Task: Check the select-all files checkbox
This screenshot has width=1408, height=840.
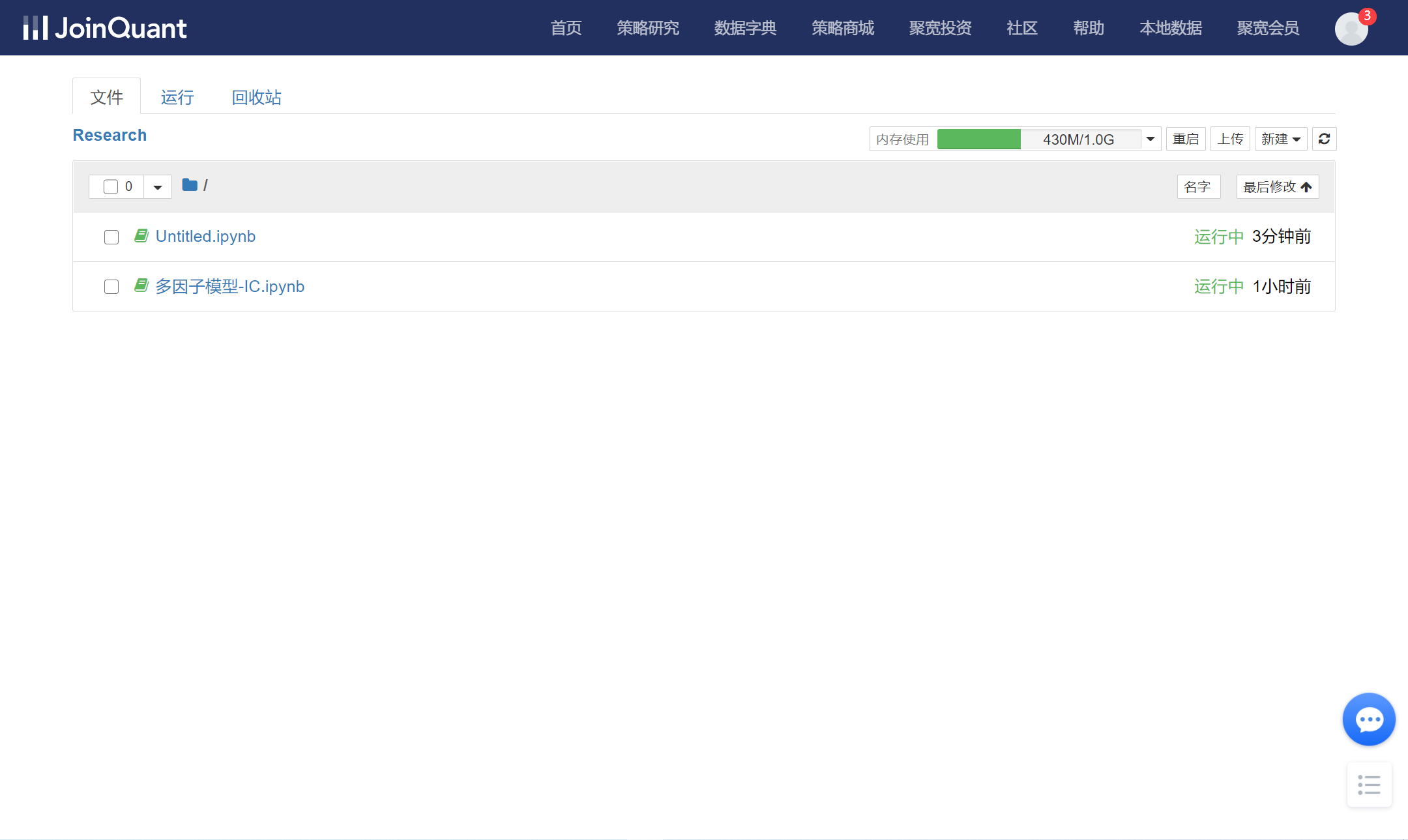Action: click(x=111, y=186)
